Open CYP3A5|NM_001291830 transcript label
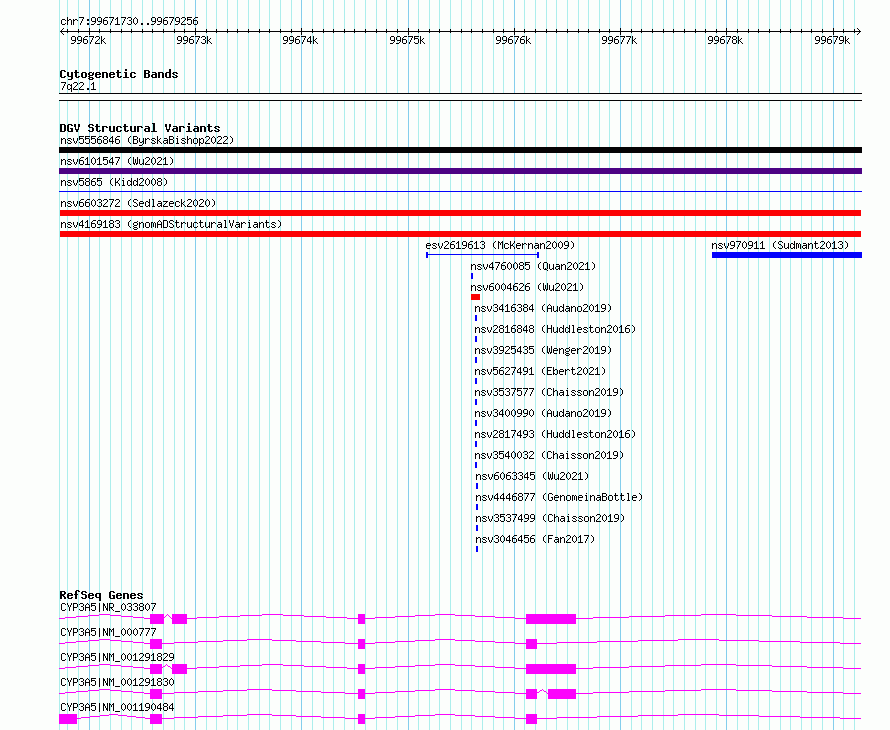 coord(117,682)
